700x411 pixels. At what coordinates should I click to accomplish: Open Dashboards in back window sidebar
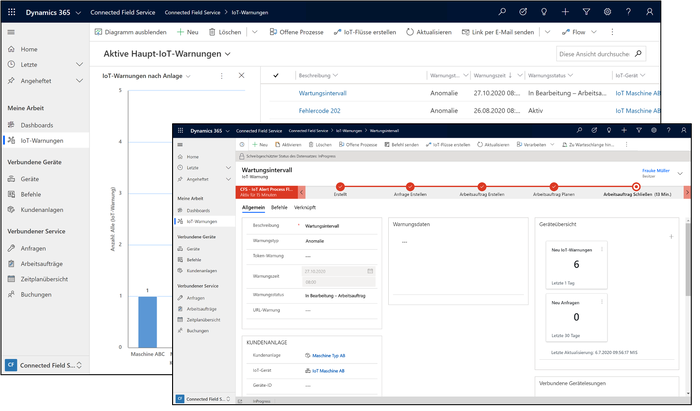point(37,125)
